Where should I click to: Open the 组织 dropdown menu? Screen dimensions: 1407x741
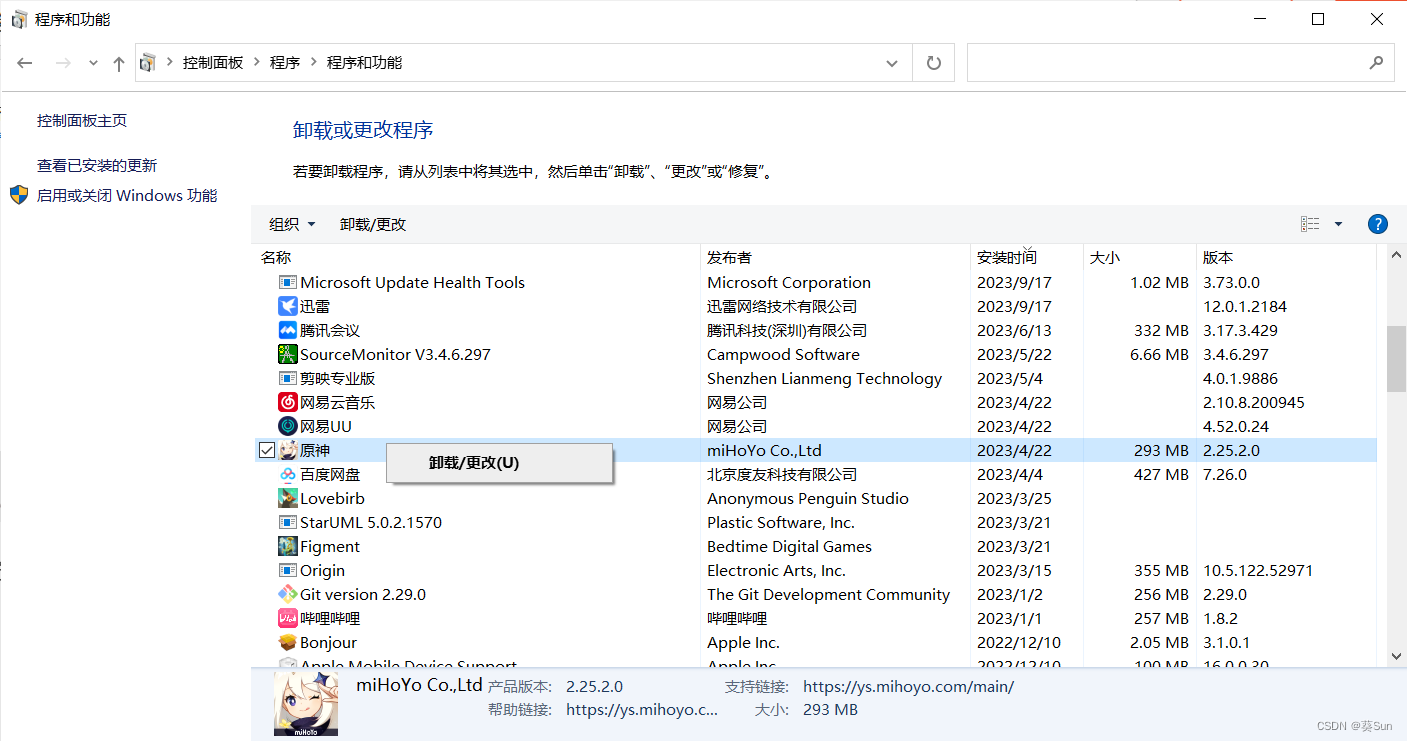point(292,224)
